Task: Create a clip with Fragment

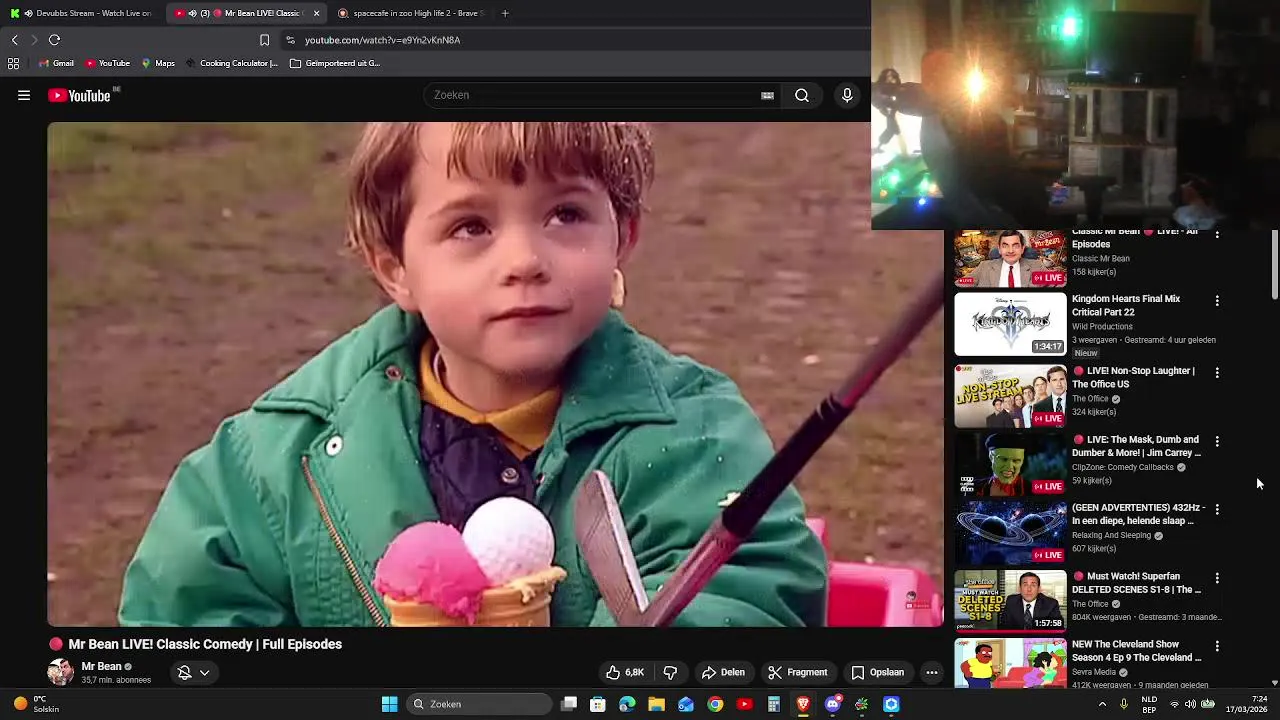Action: pos(798,672)
